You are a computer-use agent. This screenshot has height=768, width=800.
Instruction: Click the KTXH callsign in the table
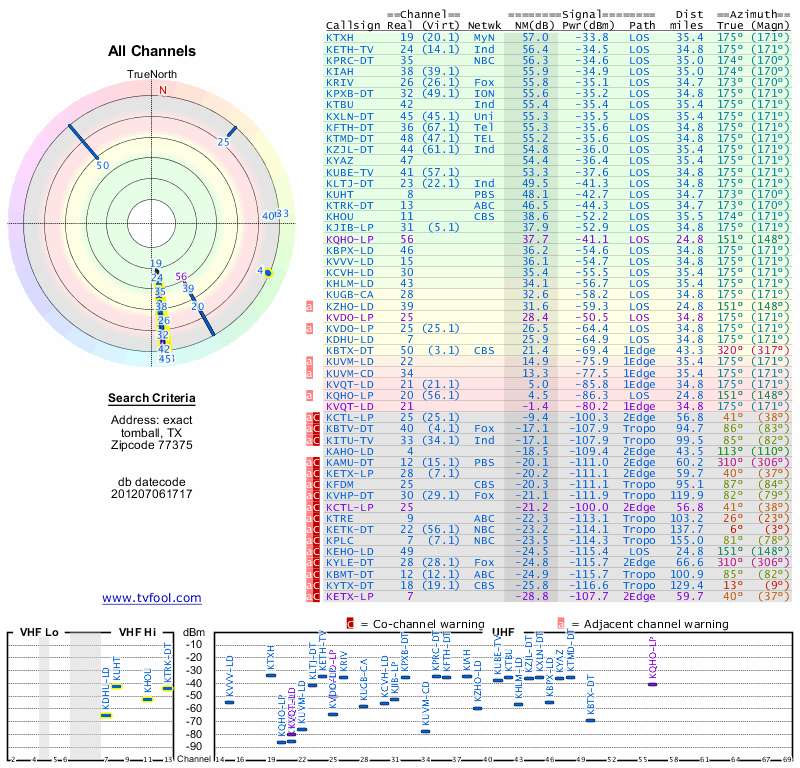point(340,37)
